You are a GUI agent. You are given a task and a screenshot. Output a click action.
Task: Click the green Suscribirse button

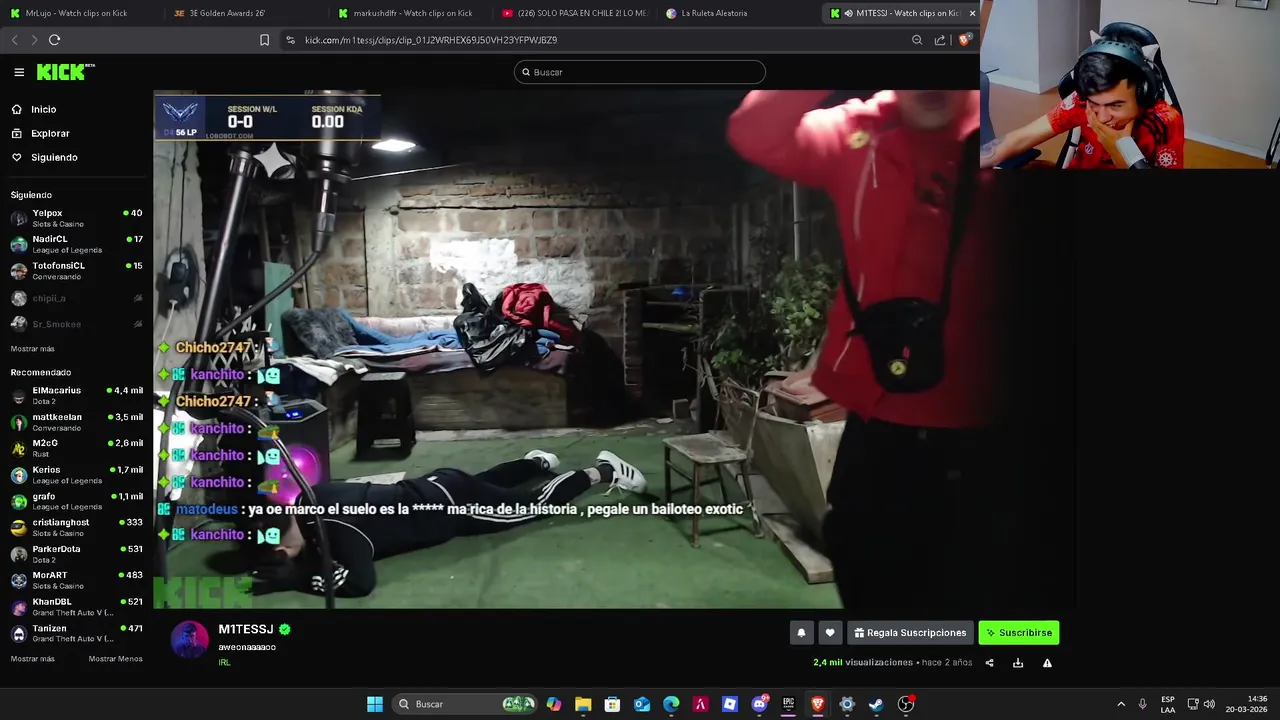click(x=1018, y=633)
